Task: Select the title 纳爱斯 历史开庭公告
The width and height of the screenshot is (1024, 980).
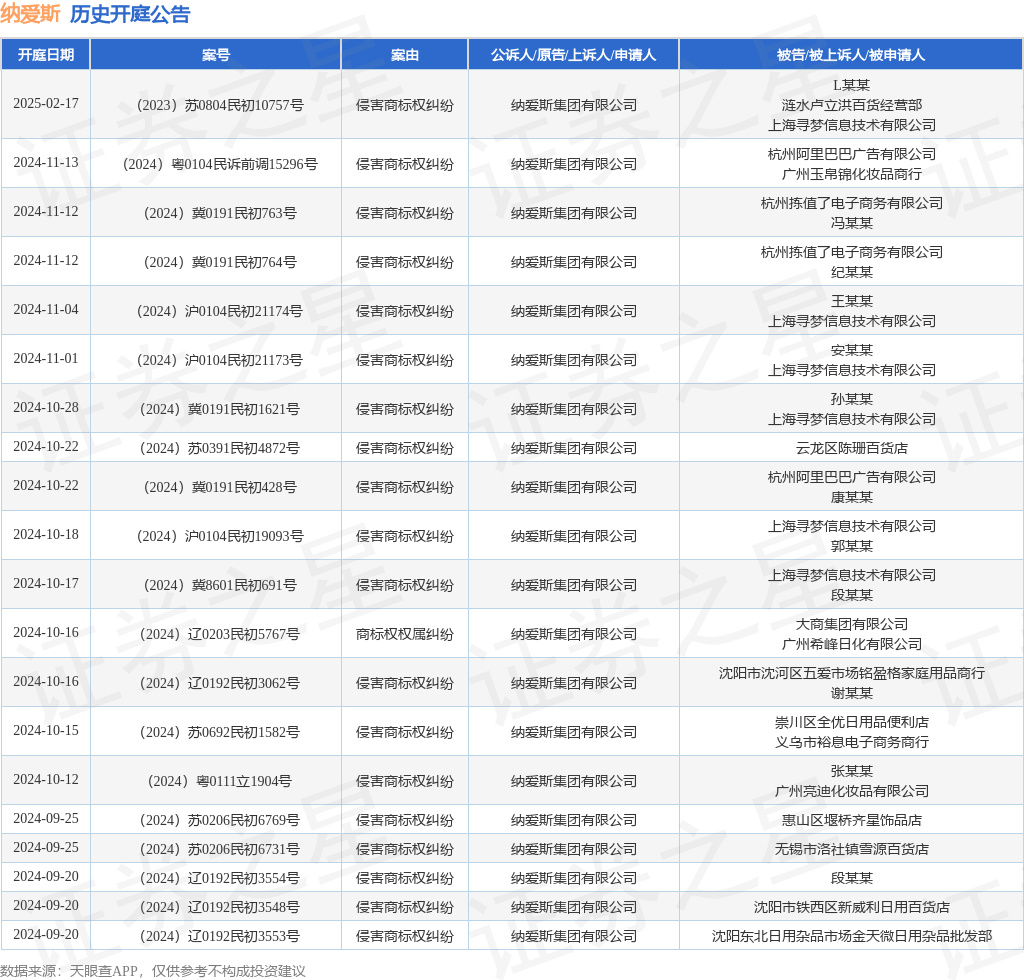Action: [x=95, y=14]
